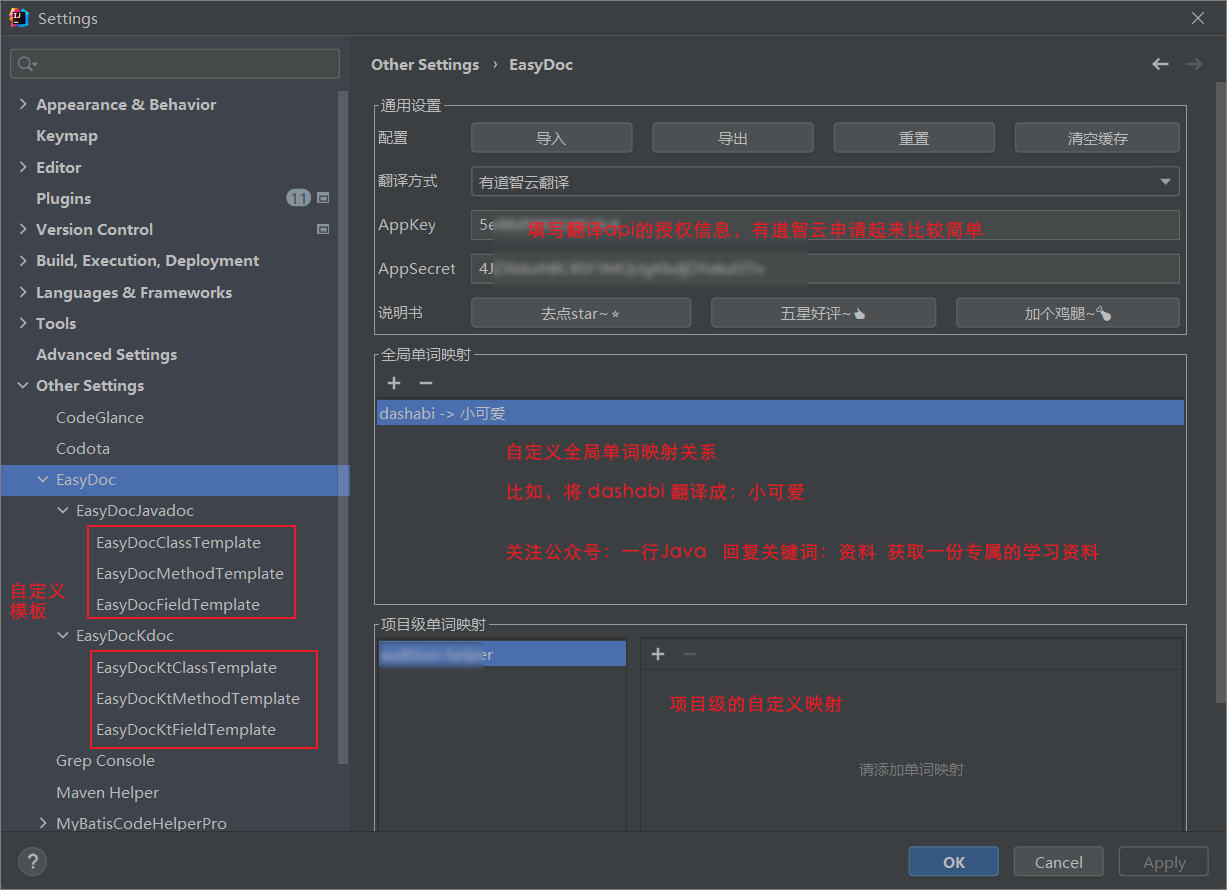Select Codota settings item
The height and width of the screenshot is (890, 1227).
83,448
